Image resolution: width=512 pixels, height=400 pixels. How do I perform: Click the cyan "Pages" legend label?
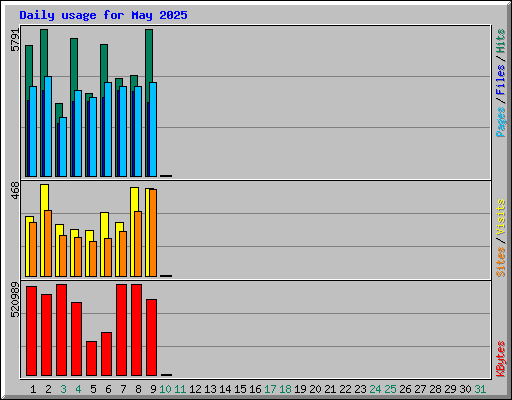click(x=501, y=122)
